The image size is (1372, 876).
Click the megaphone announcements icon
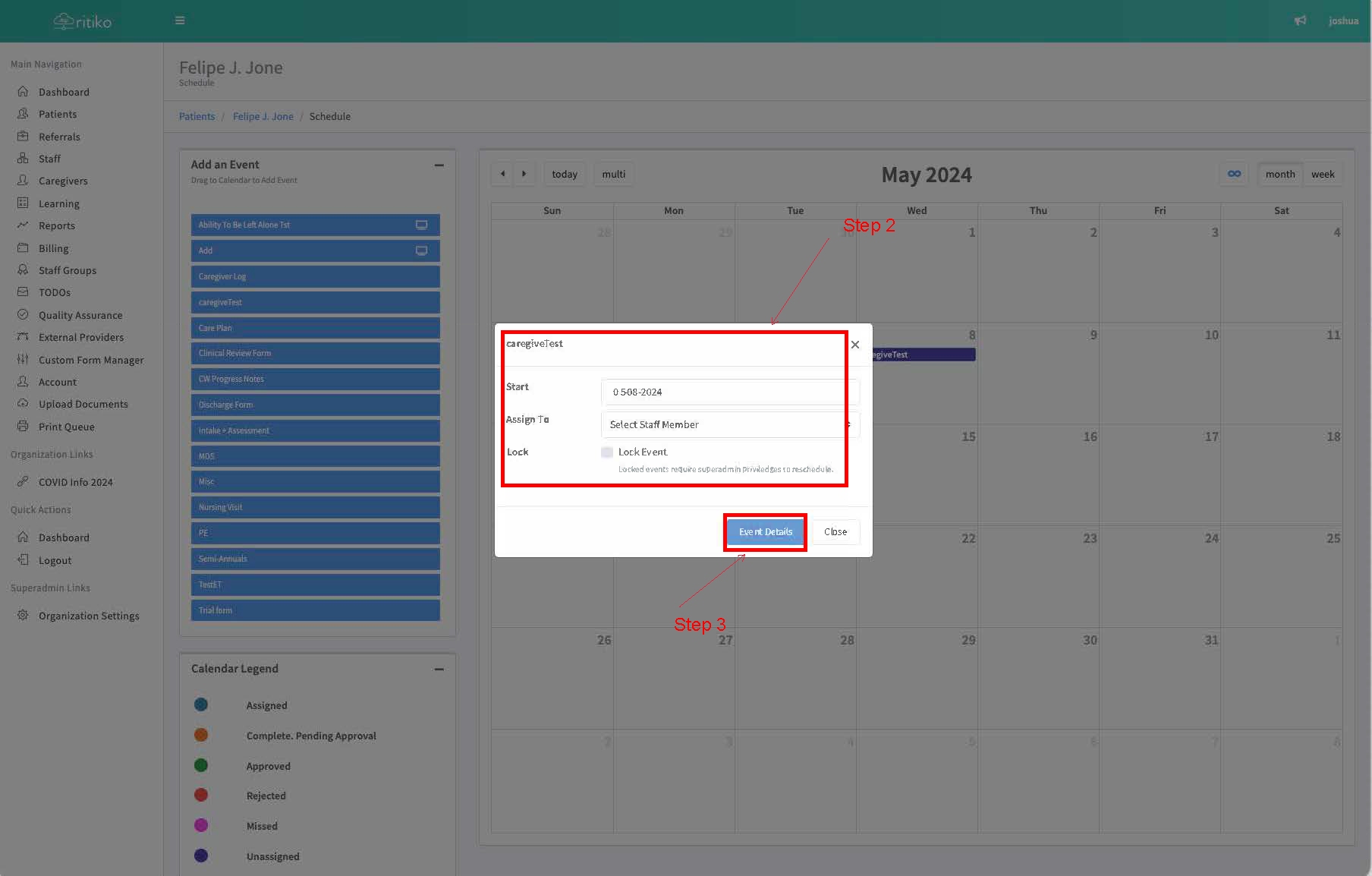pyautogui.click(x=1300, y=20)
